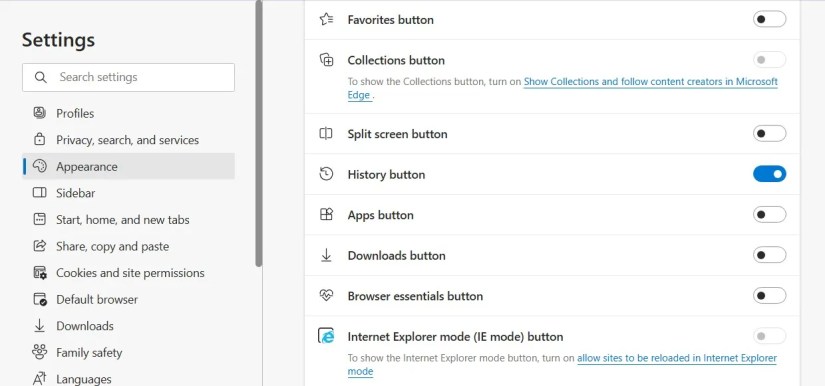Click the Sidebar panel icon

point(39,193)
